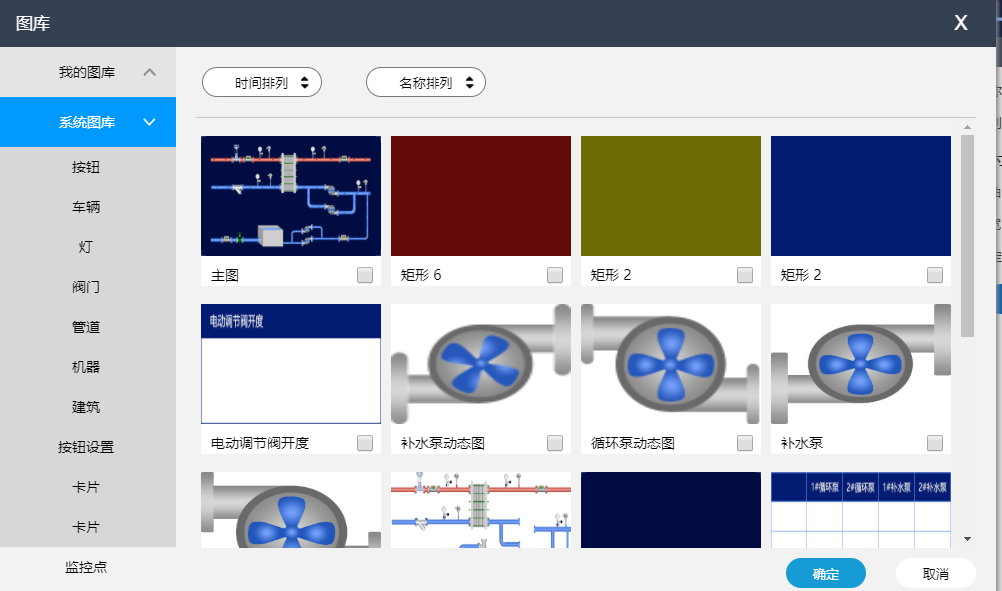Select the 按钮设置 category
Screen dimensions: 1002x591
click(88, 447)
